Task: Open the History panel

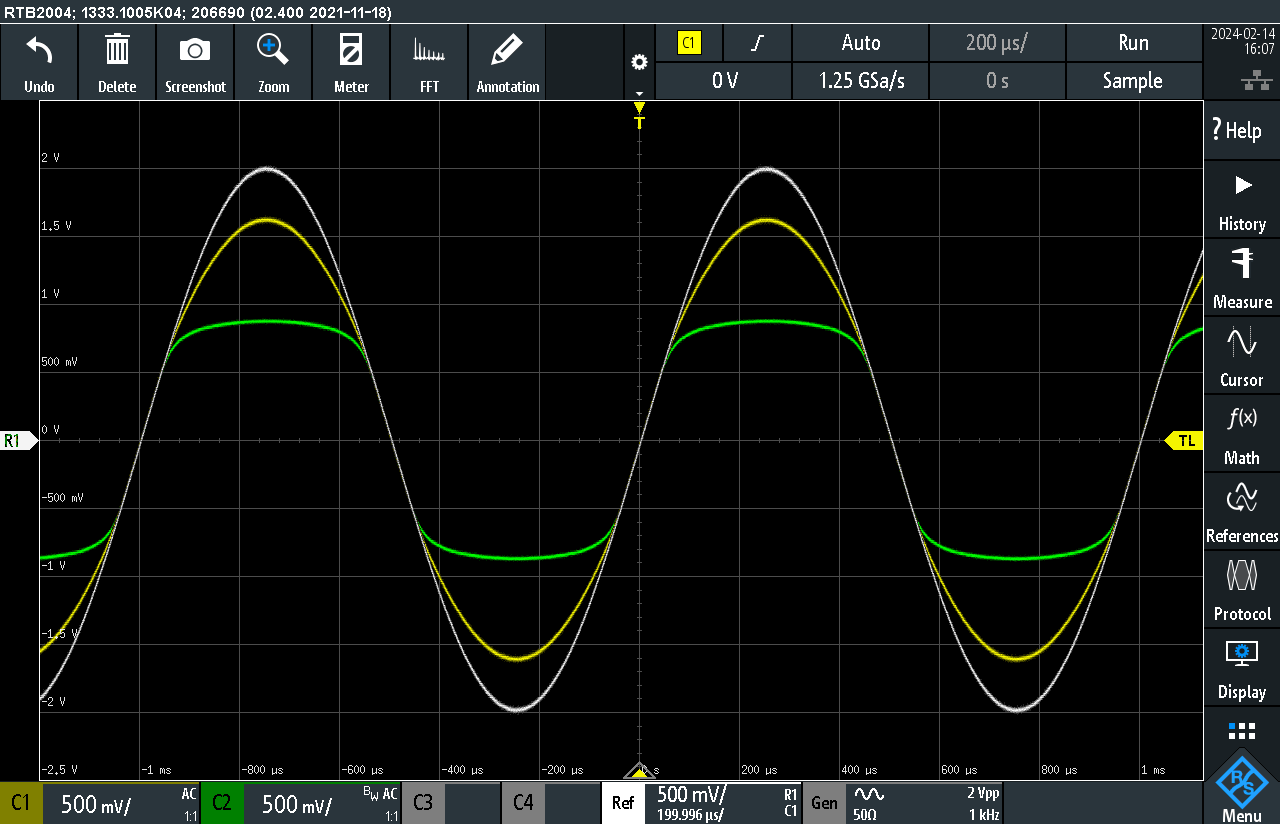Action: pos(1242,200)
